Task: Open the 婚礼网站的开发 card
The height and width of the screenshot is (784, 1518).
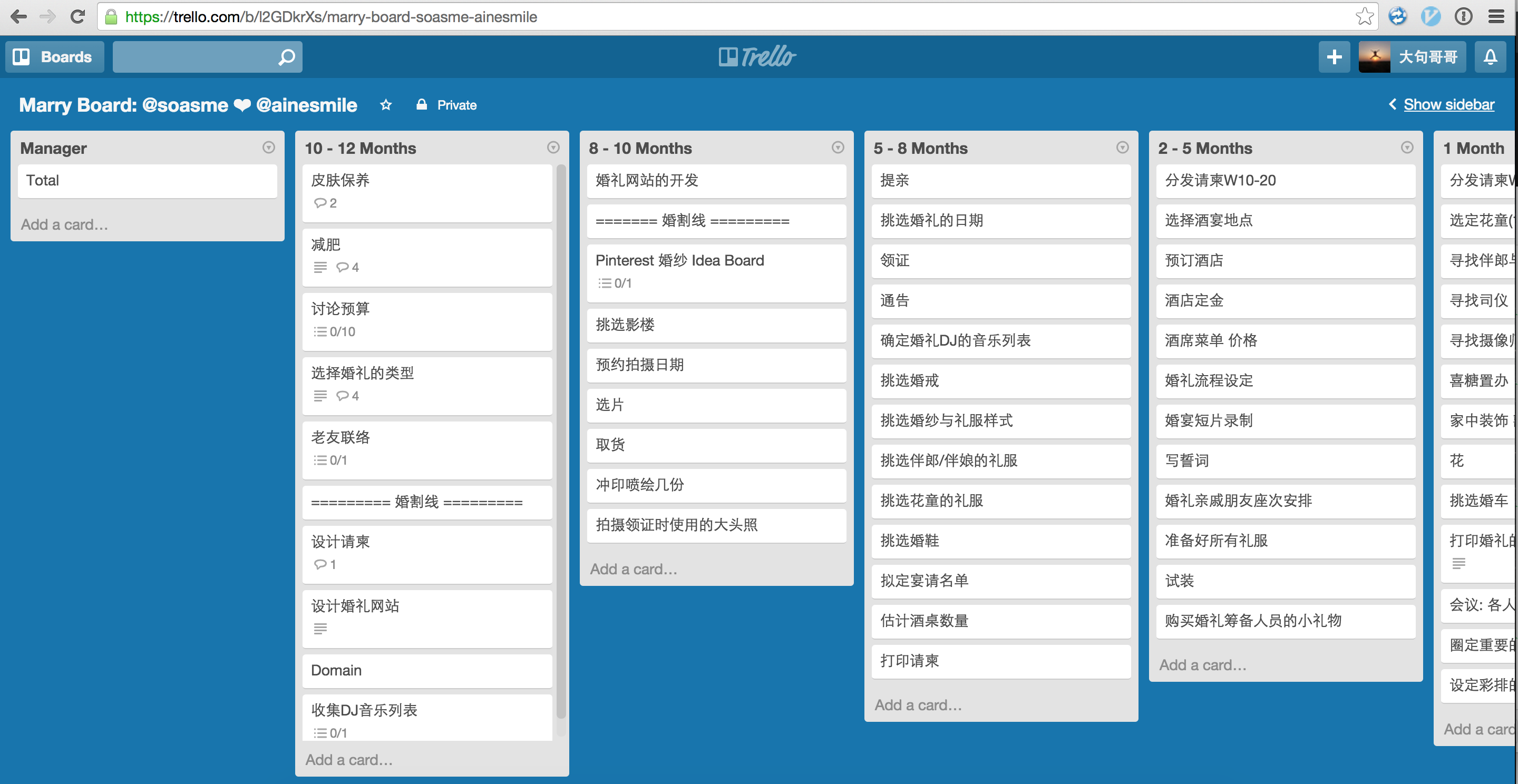Action: 717,181
